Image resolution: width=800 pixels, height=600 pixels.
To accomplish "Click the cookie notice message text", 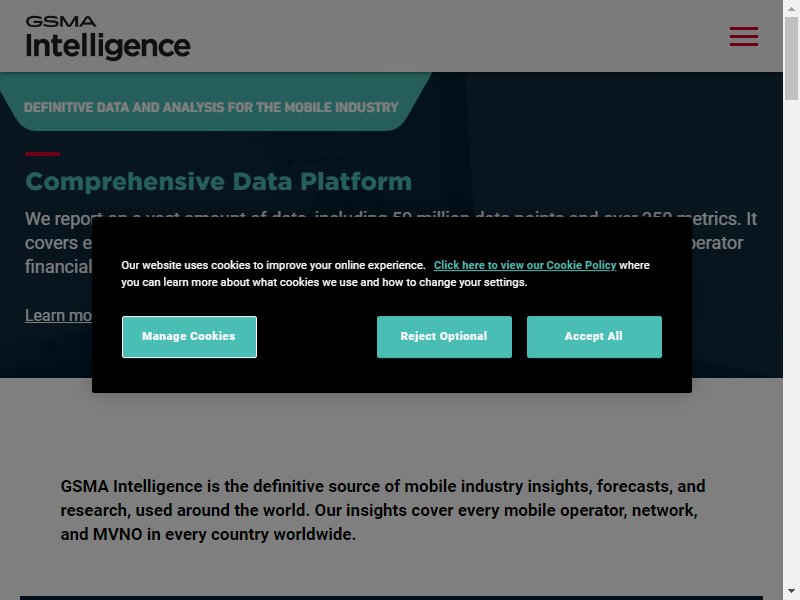I will coord(385,273).
